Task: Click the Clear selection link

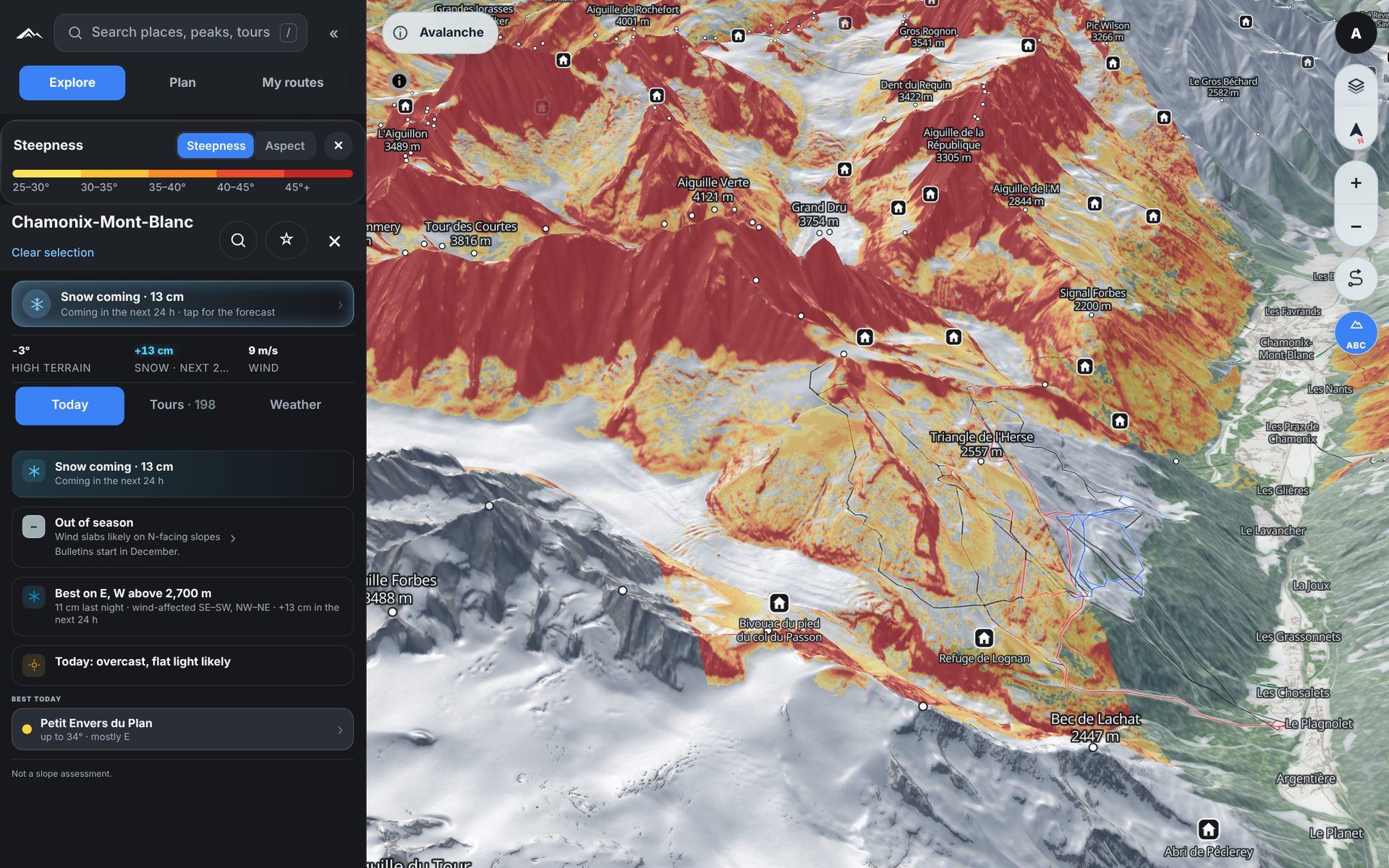Action: (x=53, y=252)
